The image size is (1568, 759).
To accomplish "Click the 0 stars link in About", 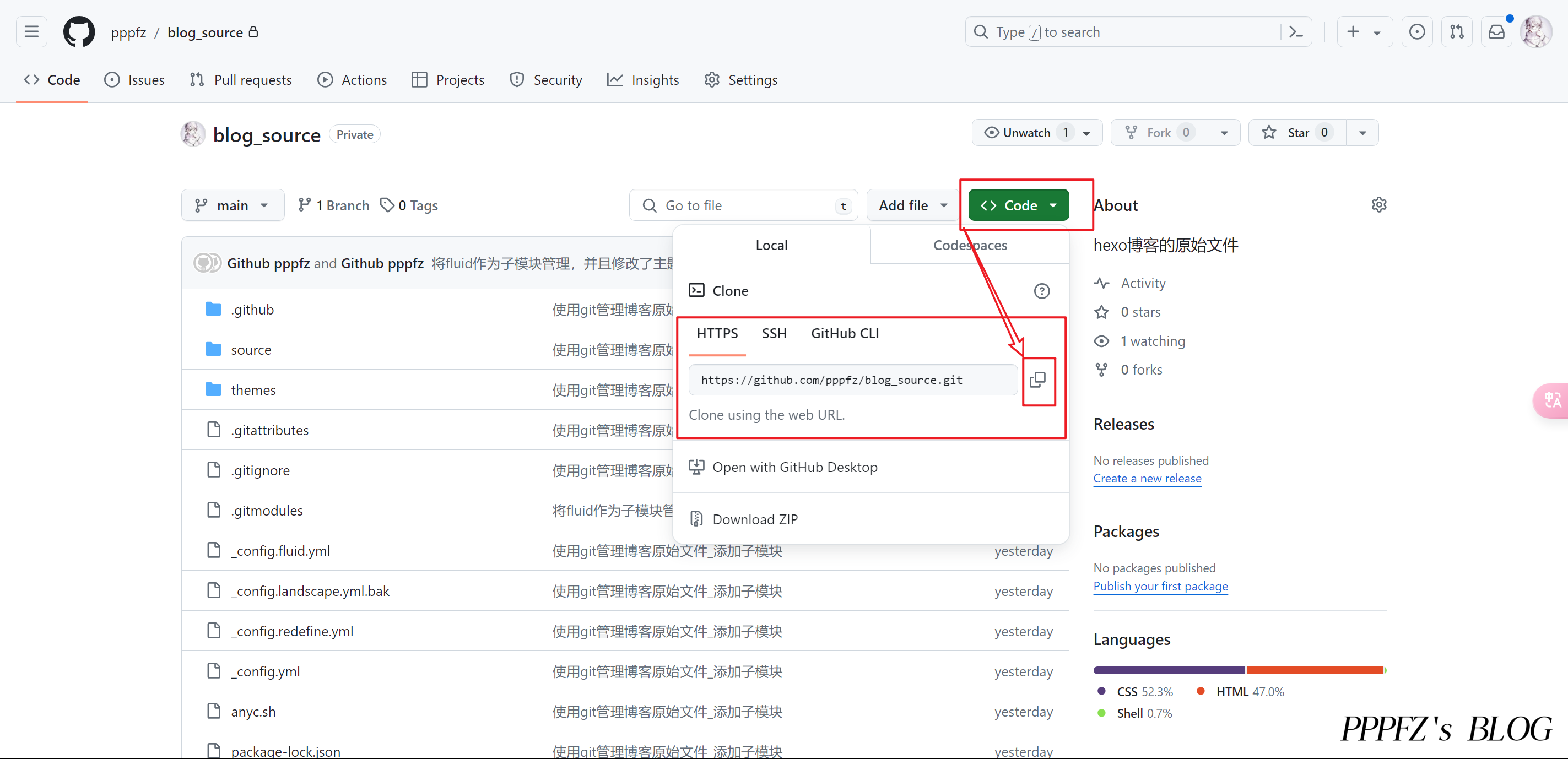I will [x=1140, y=312].
